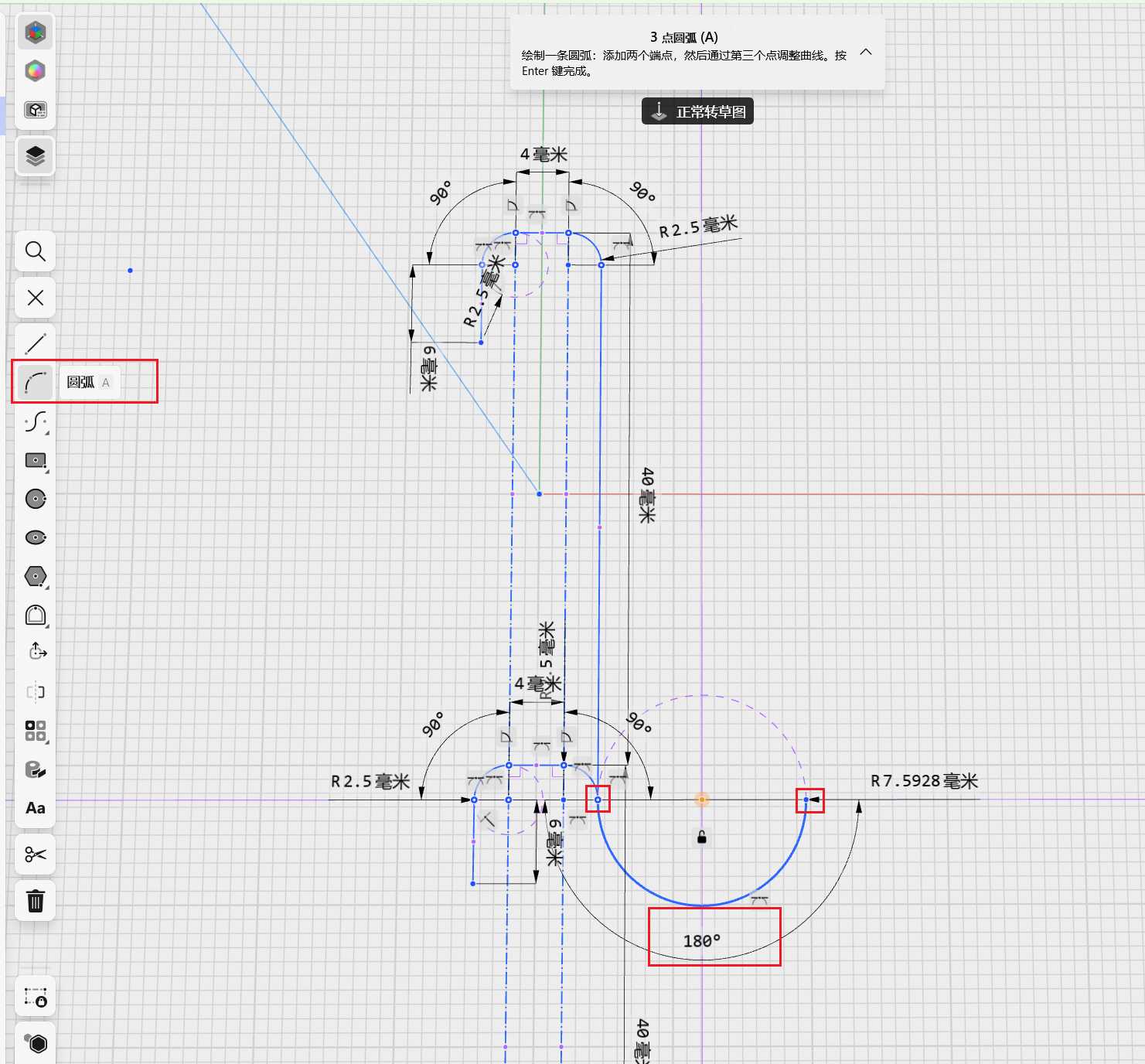Select the Polygon sketch tool
1145x1064 pixels.
pyautogui.click(x=36, y=576)
